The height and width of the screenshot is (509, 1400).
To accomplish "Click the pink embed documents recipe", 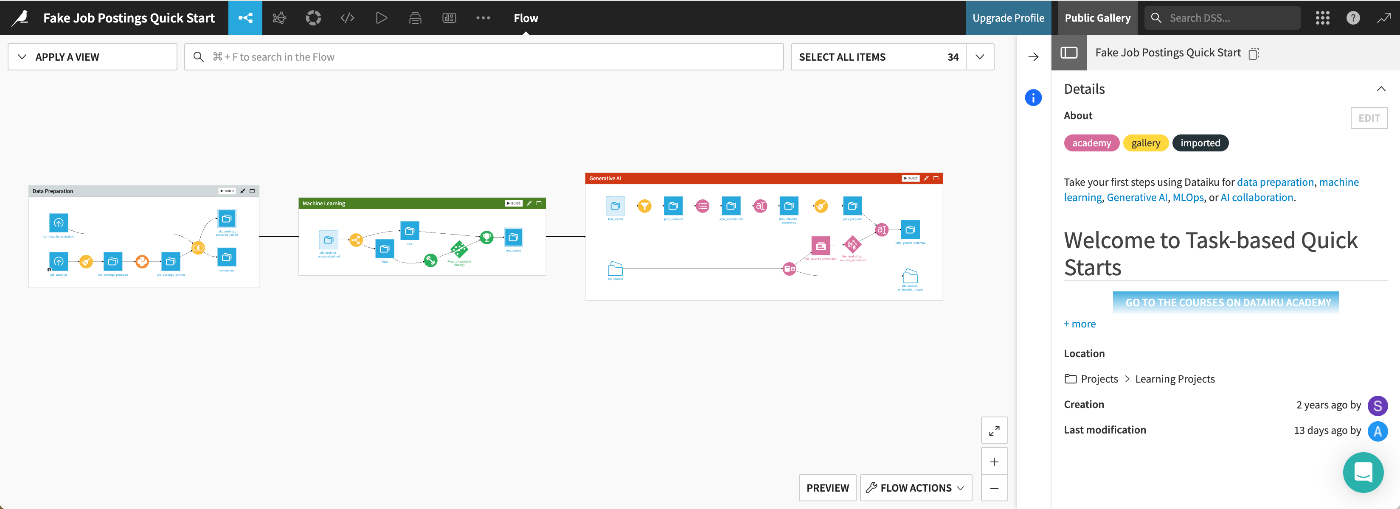I will click(x=789, y=269).
